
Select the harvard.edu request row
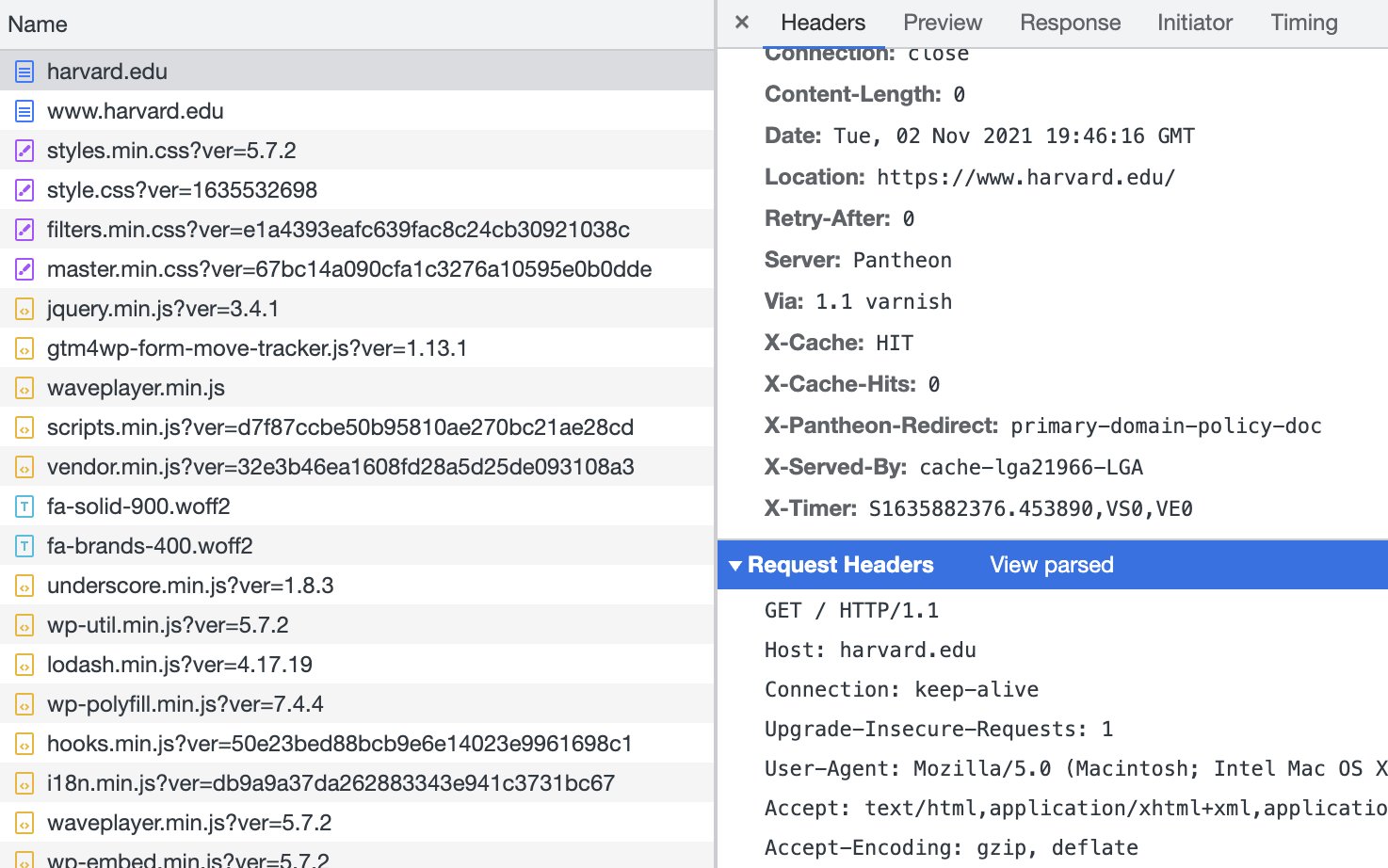[x=357, y=72]
